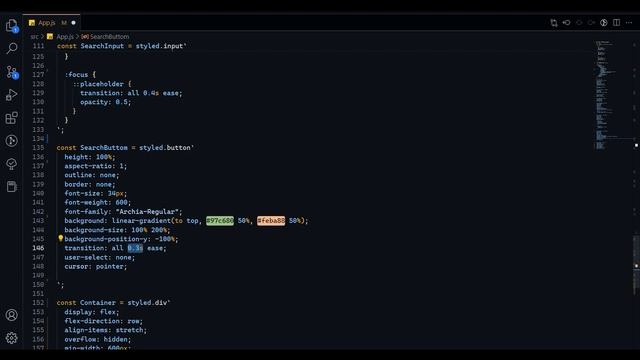
Task: Click 'height: 100%;' property line
Action: tap(90, 157)
